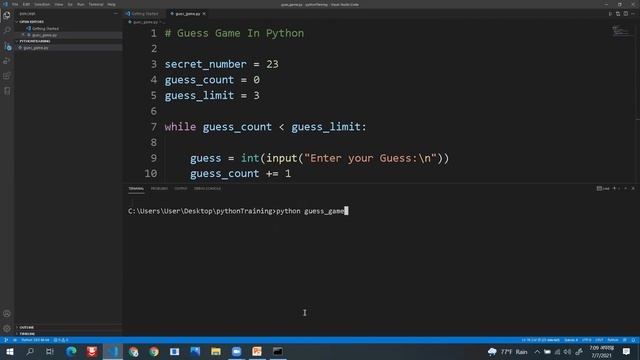Launch Microsoft Edge from taskbar
The image size is (640, 360).
point(71,351)
